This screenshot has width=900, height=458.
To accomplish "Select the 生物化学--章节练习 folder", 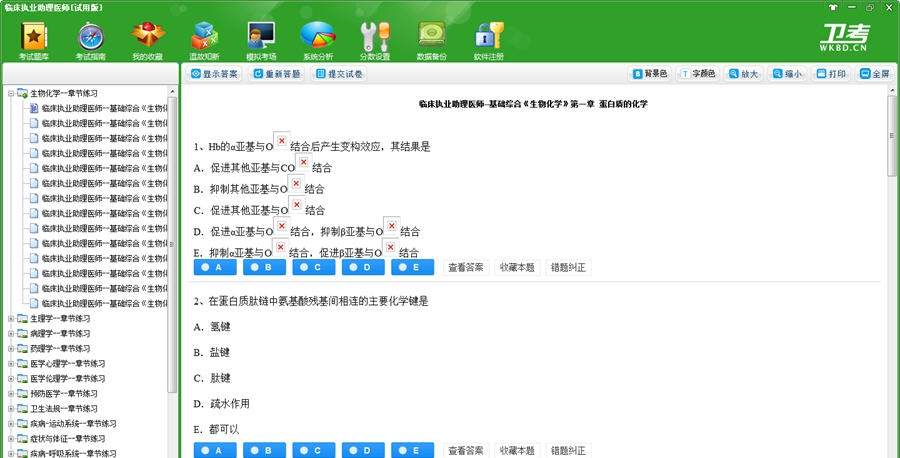I will 64,93.
